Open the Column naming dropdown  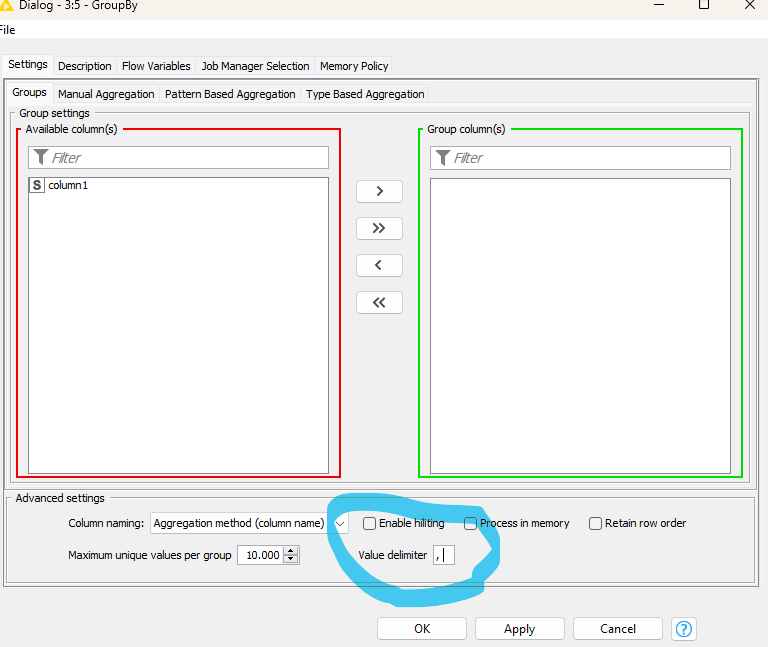tap(340, 523)
